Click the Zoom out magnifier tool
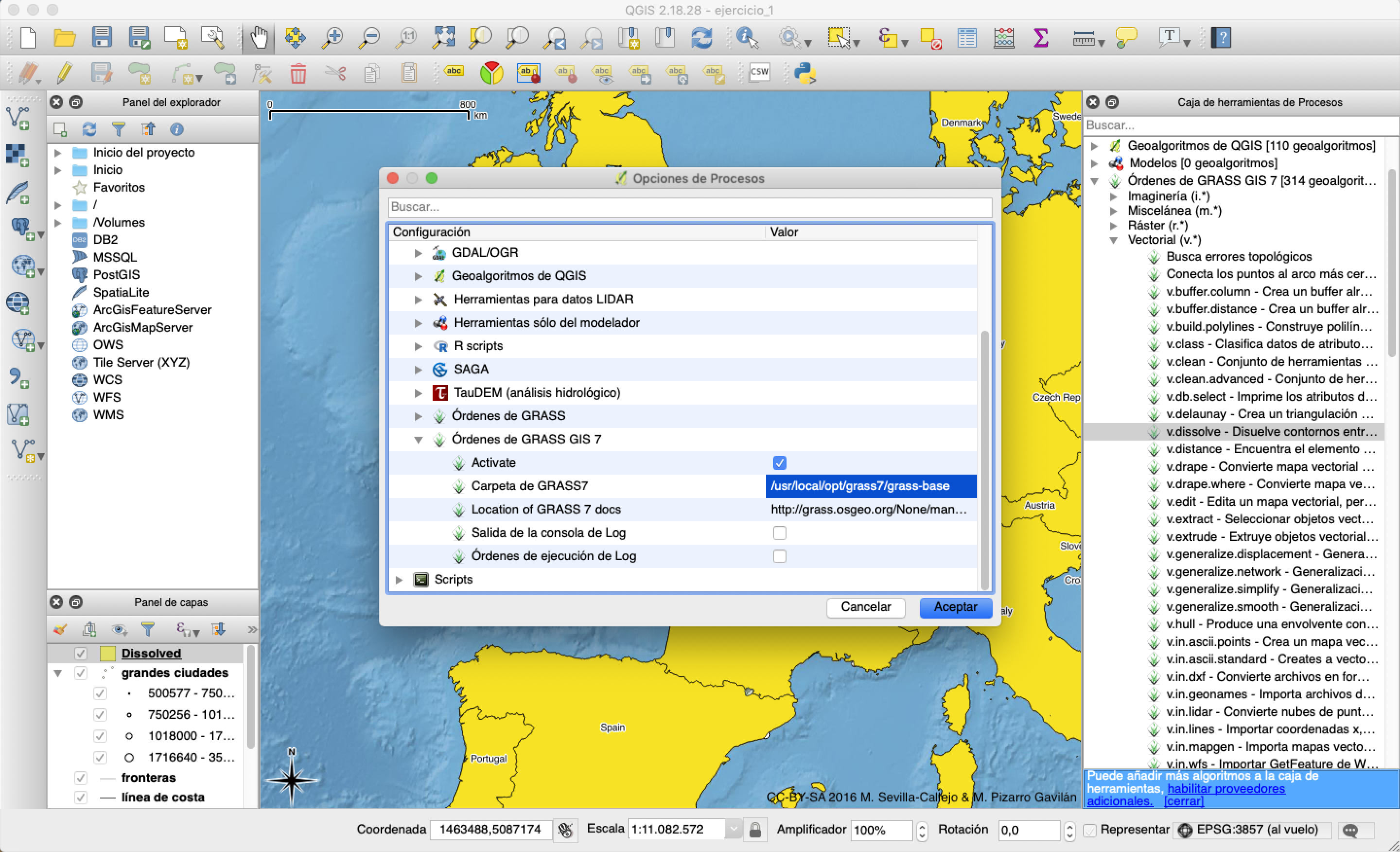The image size is (1400, 852). (x=369, y=38)
